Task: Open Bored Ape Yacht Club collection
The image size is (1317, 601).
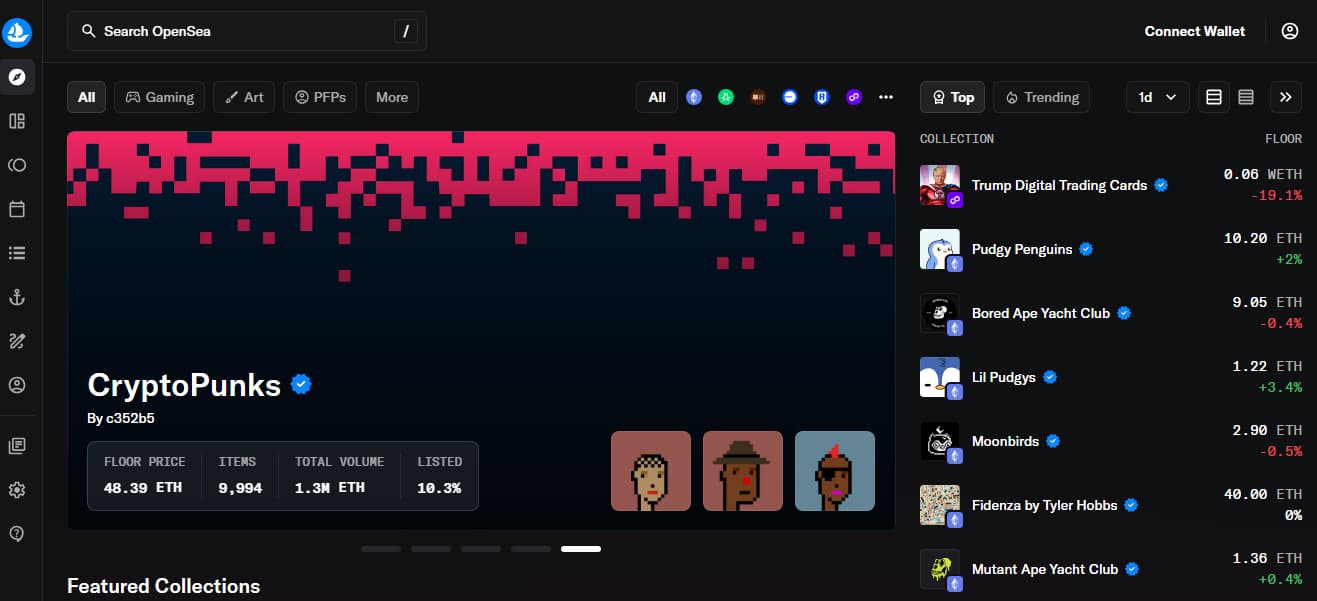Action: coord(1111,313)
